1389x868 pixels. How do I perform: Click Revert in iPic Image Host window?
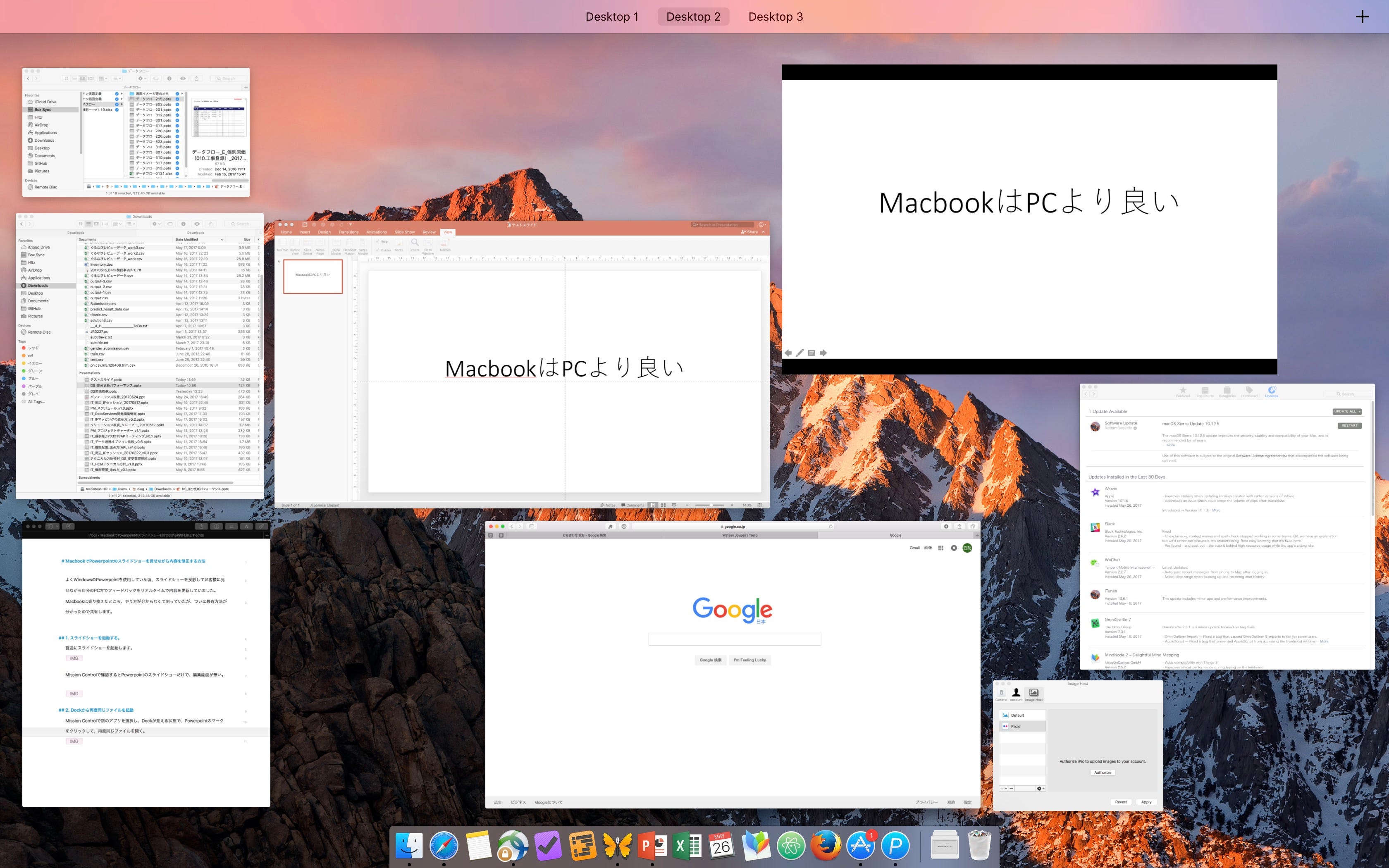tap(1121, 802)
